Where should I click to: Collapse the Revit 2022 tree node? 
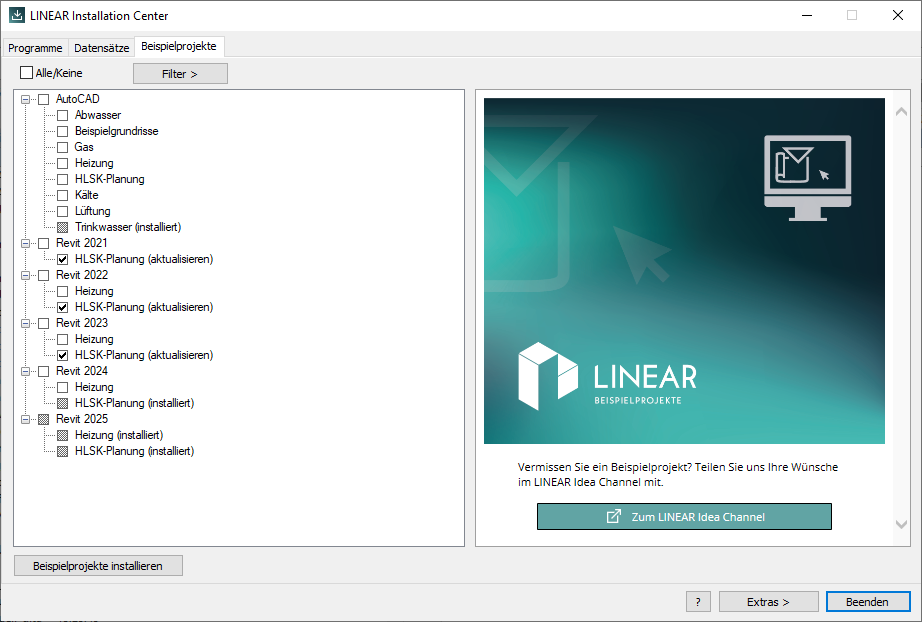[x=25, y=275]
